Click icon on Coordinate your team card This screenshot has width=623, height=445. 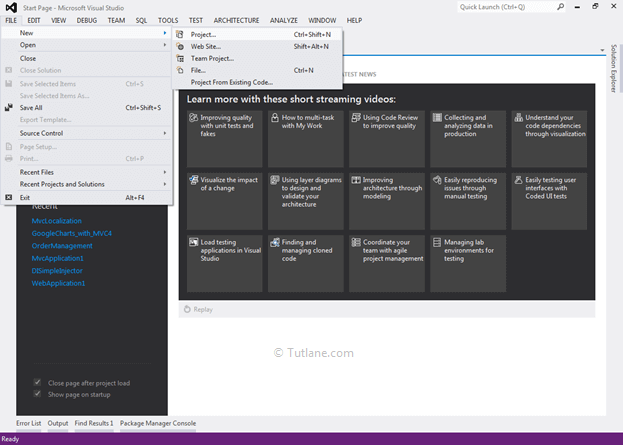click(x=356, y=242)
